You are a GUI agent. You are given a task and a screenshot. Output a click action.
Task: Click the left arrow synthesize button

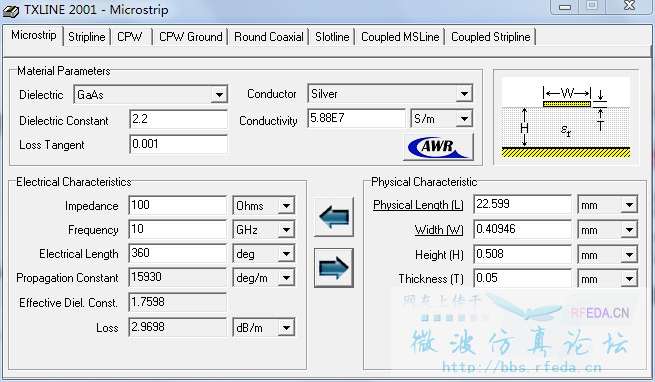[x=334, y=217]
